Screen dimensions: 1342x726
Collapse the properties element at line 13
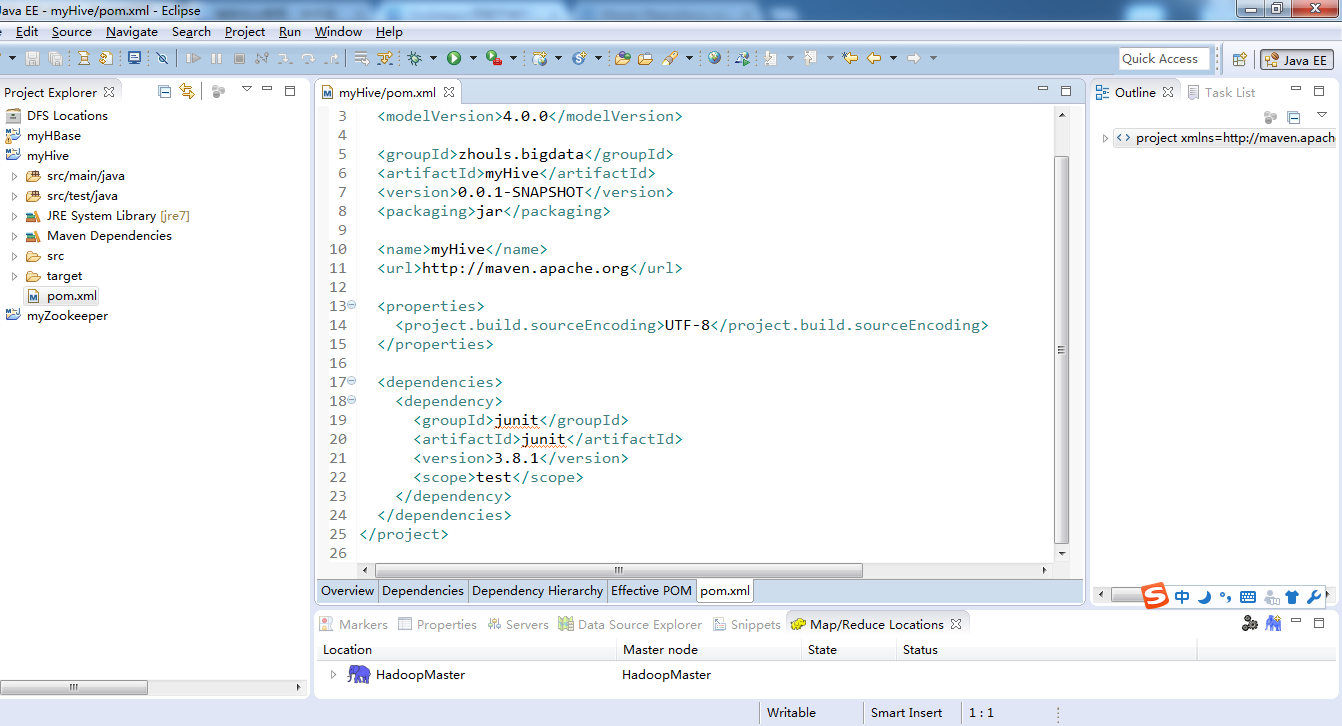(x=352, y=305)
